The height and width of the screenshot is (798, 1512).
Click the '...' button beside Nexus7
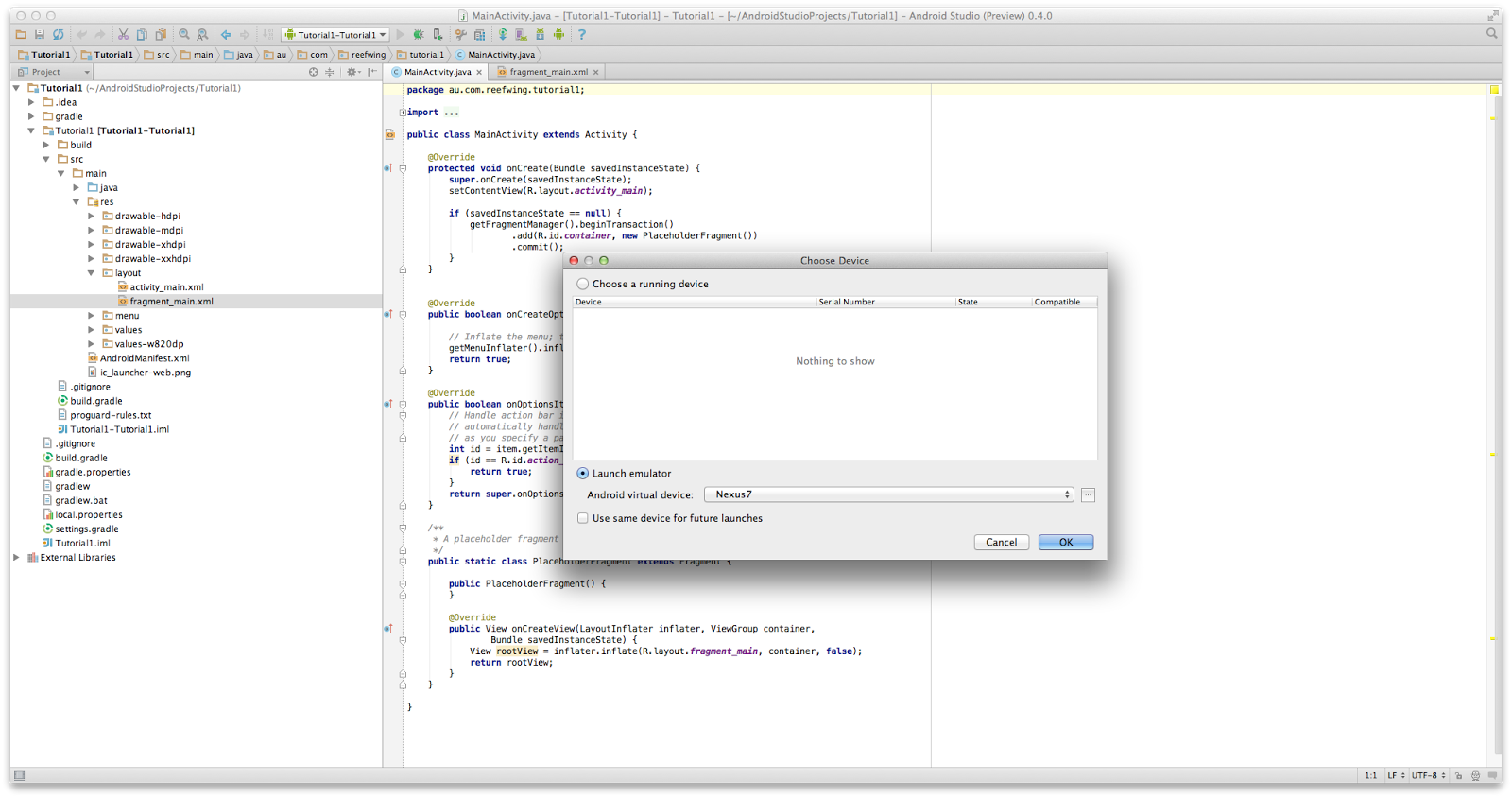[1088, 494]
